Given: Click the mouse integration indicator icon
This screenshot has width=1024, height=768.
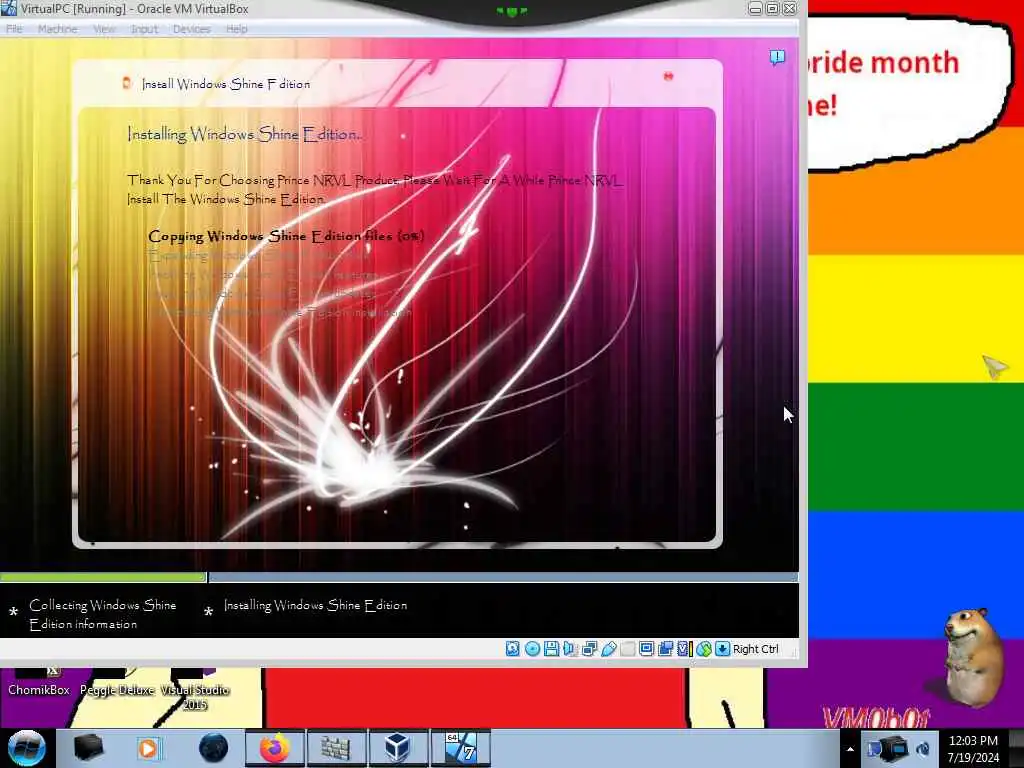Looking at the screenshot, I should (703, 648).
